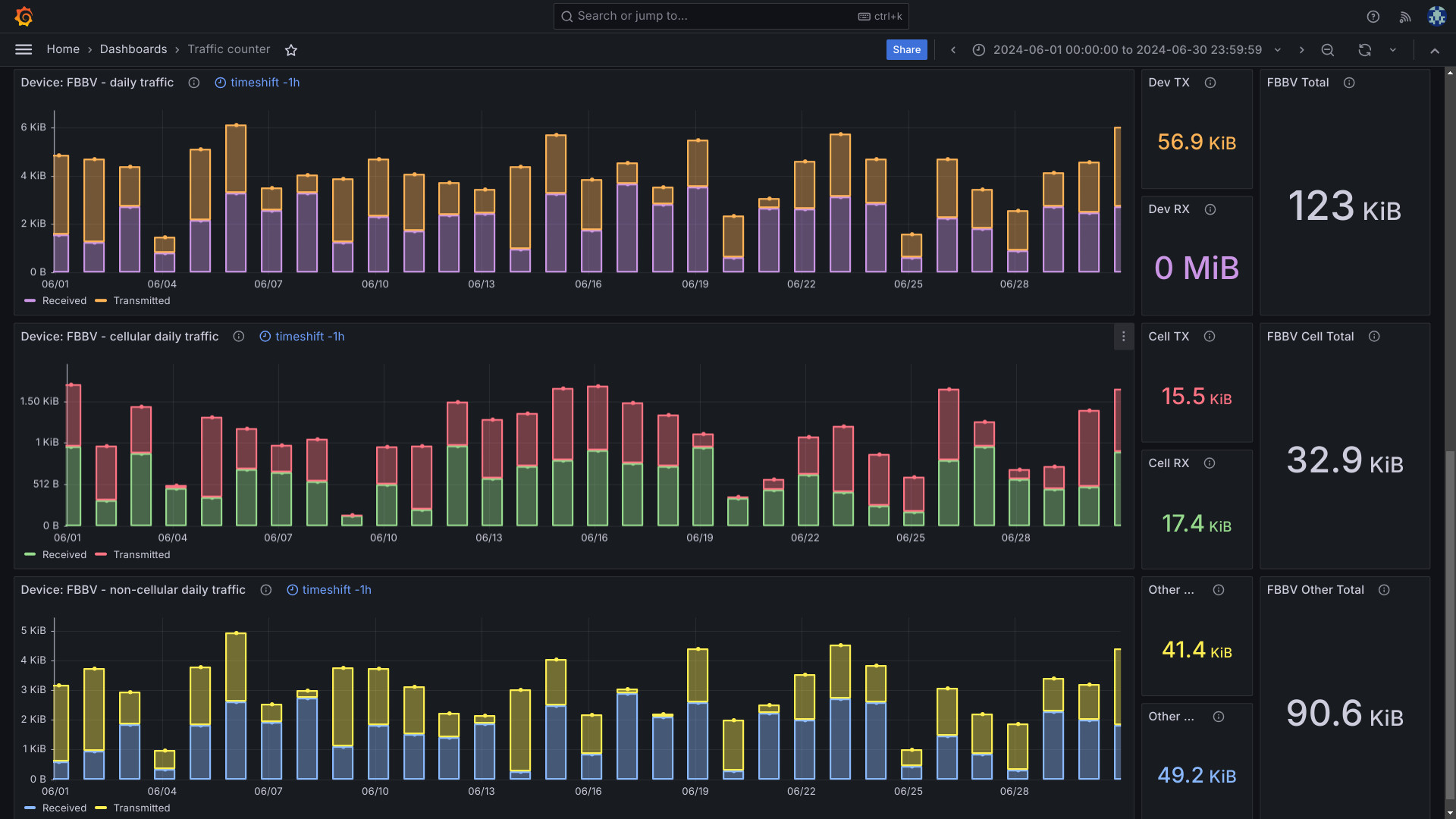Star the Traffic counter dashboard
The width and height of the screenshot is (1456, 819).
click(291, 50)
